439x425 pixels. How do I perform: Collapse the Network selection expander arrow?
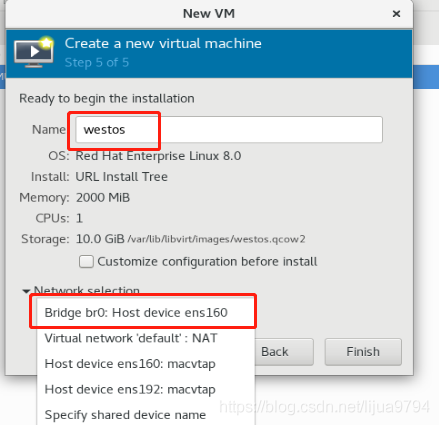click(26, 291)
